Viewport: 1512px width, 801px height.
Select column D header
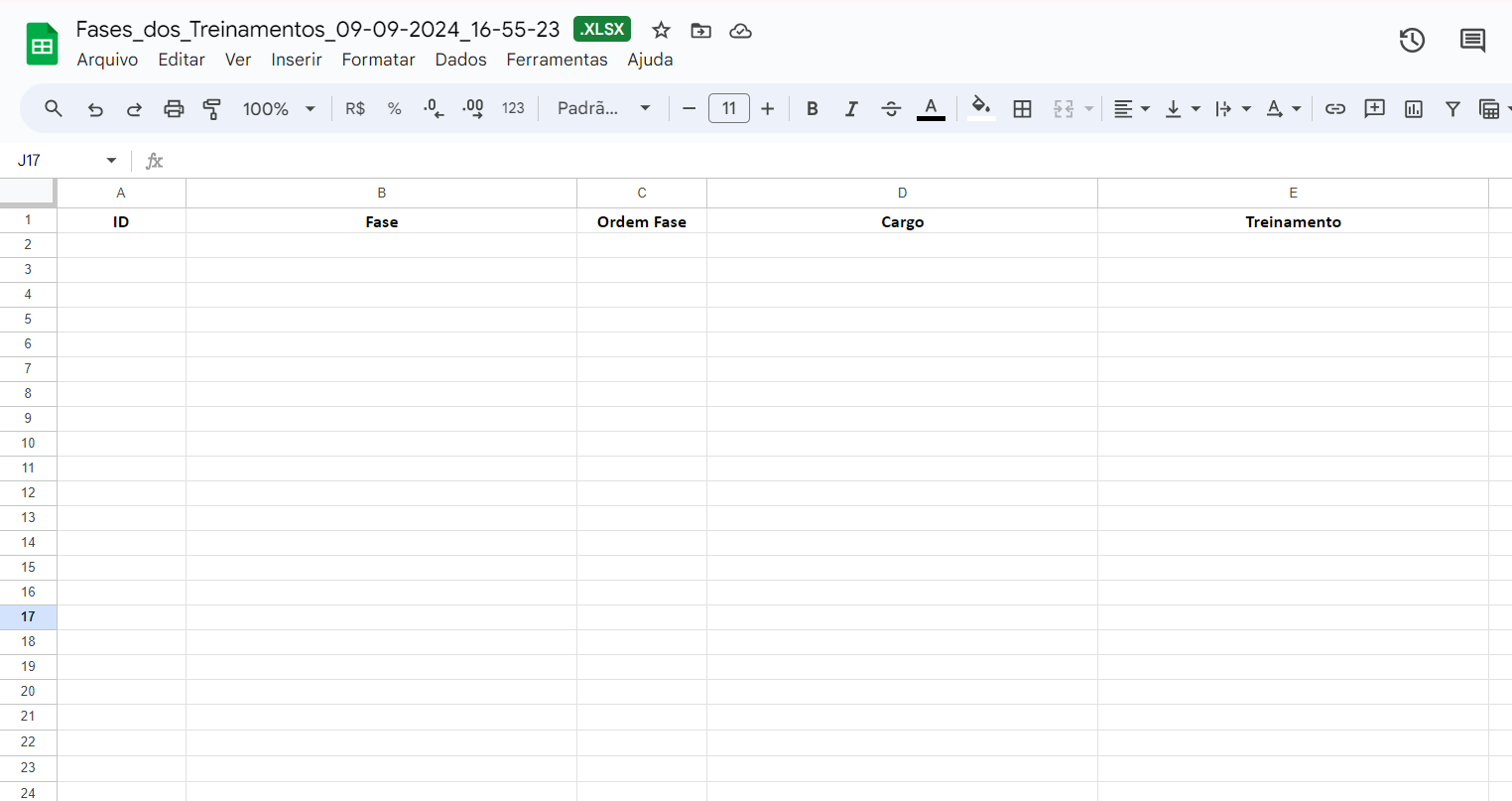pos(902,193)
